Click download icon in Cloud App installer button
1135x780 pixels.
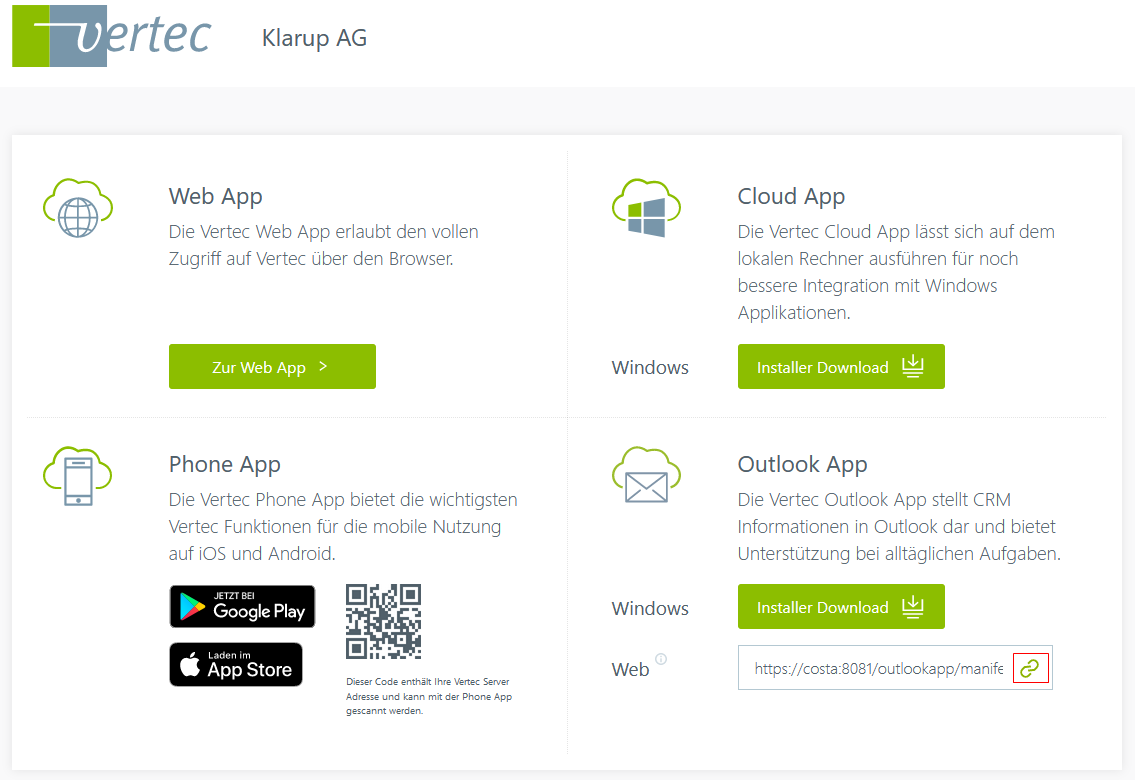tap(913, 366)
